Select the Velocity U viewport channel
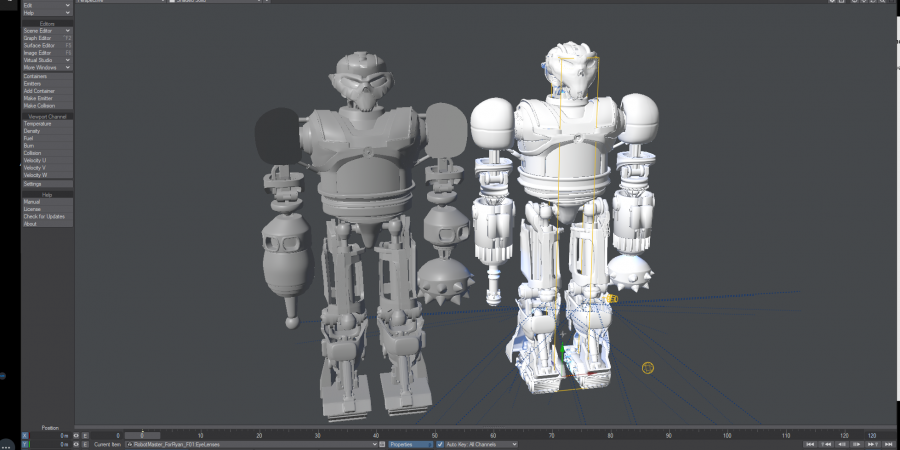This screenshot has width=900, height=450. click(x=47, y=161)
